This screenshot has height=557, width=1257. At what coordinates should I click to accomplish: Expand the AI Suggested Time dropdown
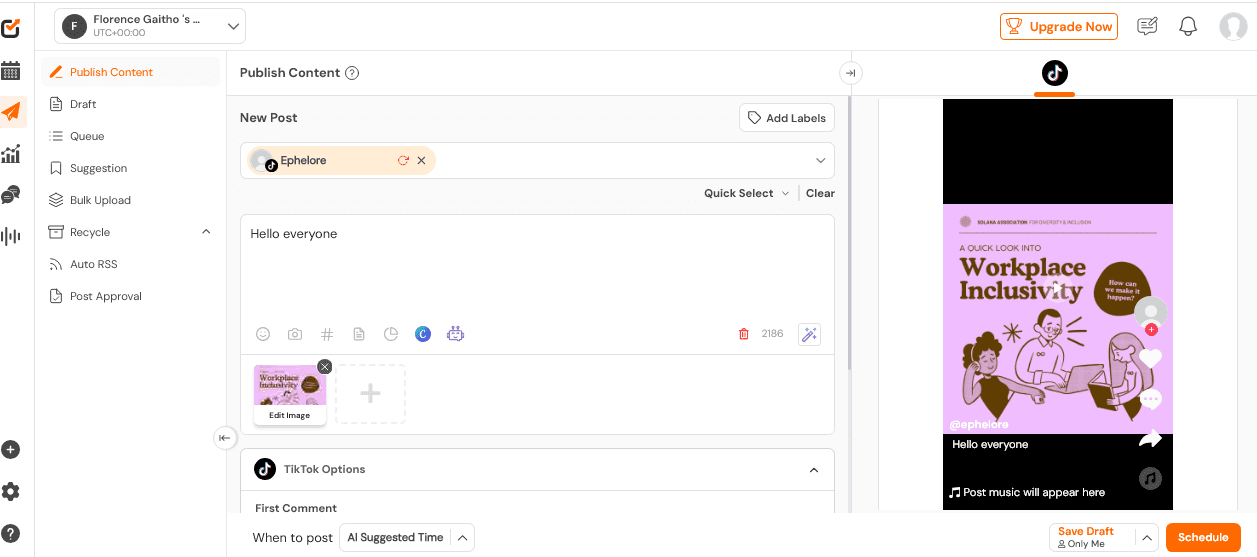click(x=462, y=538)
